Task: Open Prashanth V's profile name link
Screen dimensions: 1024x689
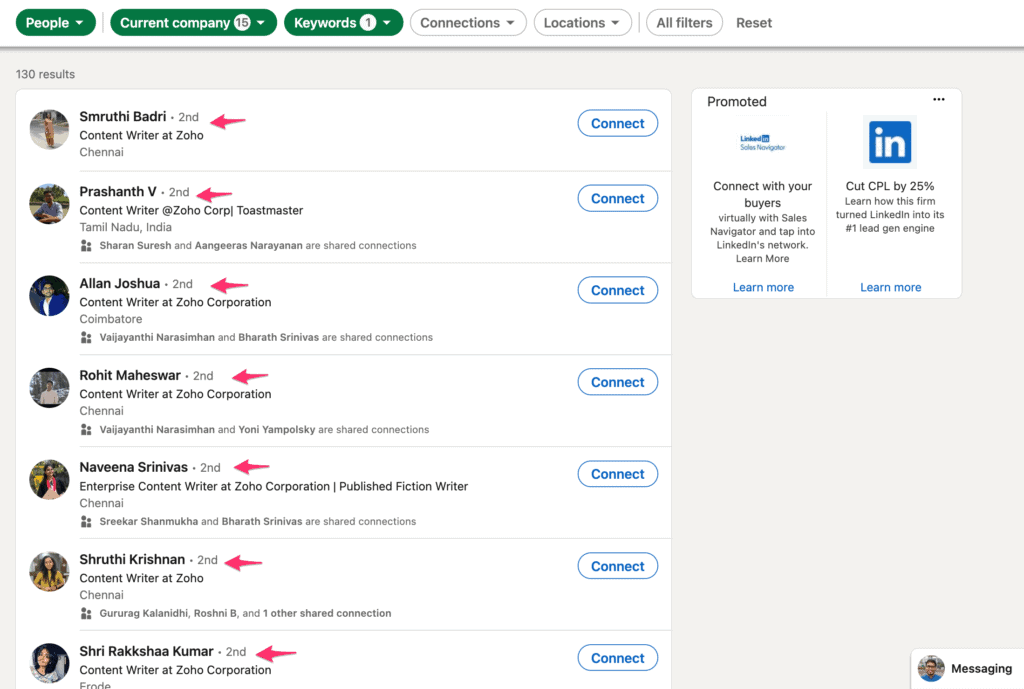Action: tap(118, 192)
